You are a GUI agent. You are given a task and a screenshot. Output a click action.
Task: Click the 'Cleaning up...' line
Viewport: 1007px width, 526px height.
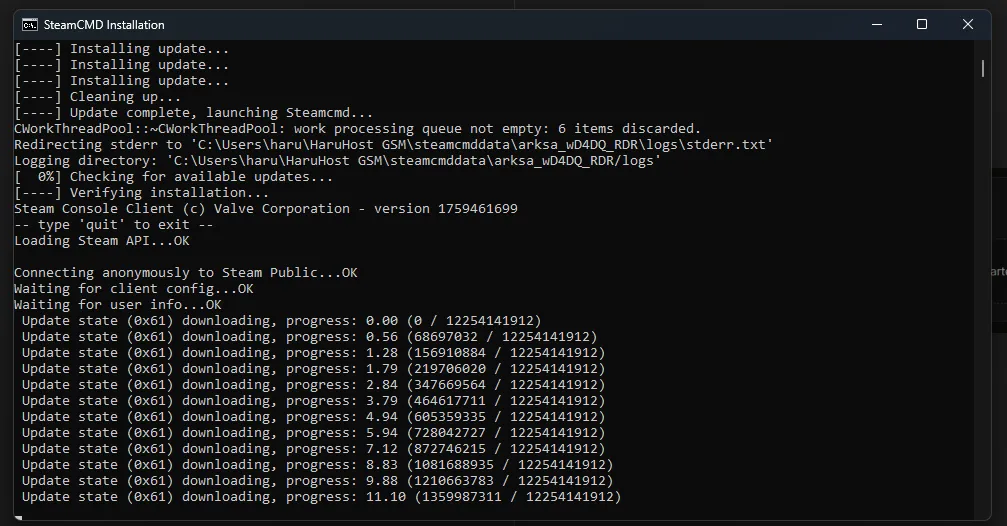click(x=98, y=97)
